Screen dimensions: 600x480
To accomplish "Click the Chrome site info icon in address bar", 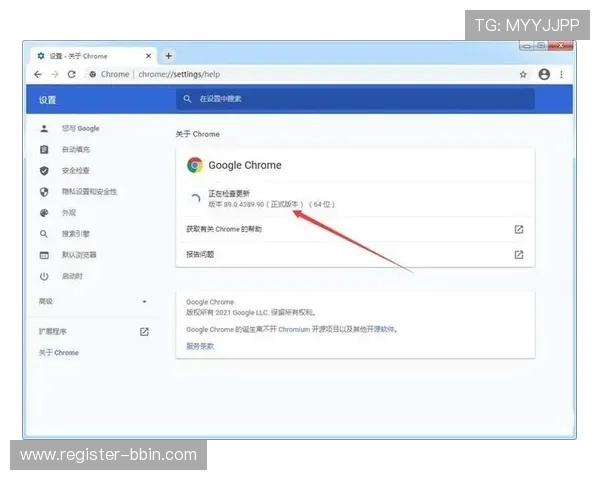I will coord(93,74).
